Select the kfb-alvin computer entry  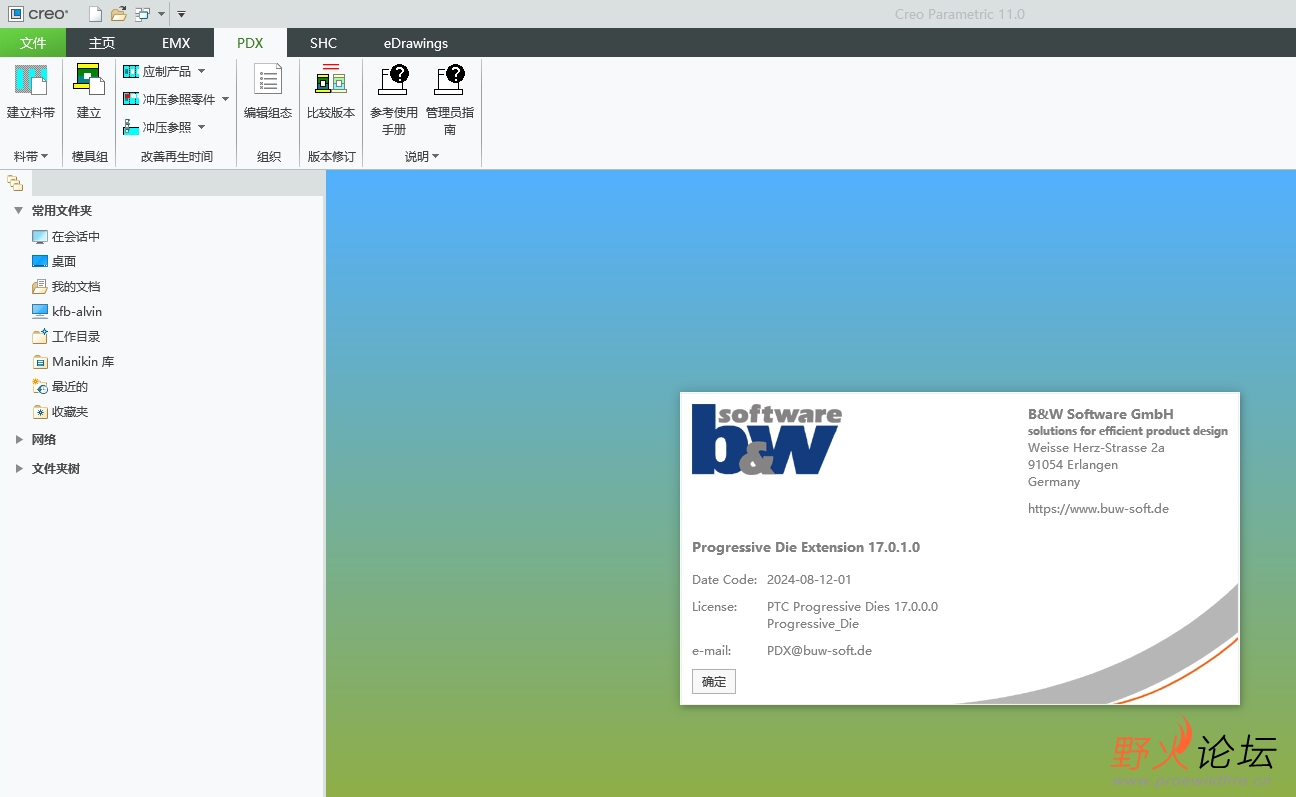tap(67, 312)
